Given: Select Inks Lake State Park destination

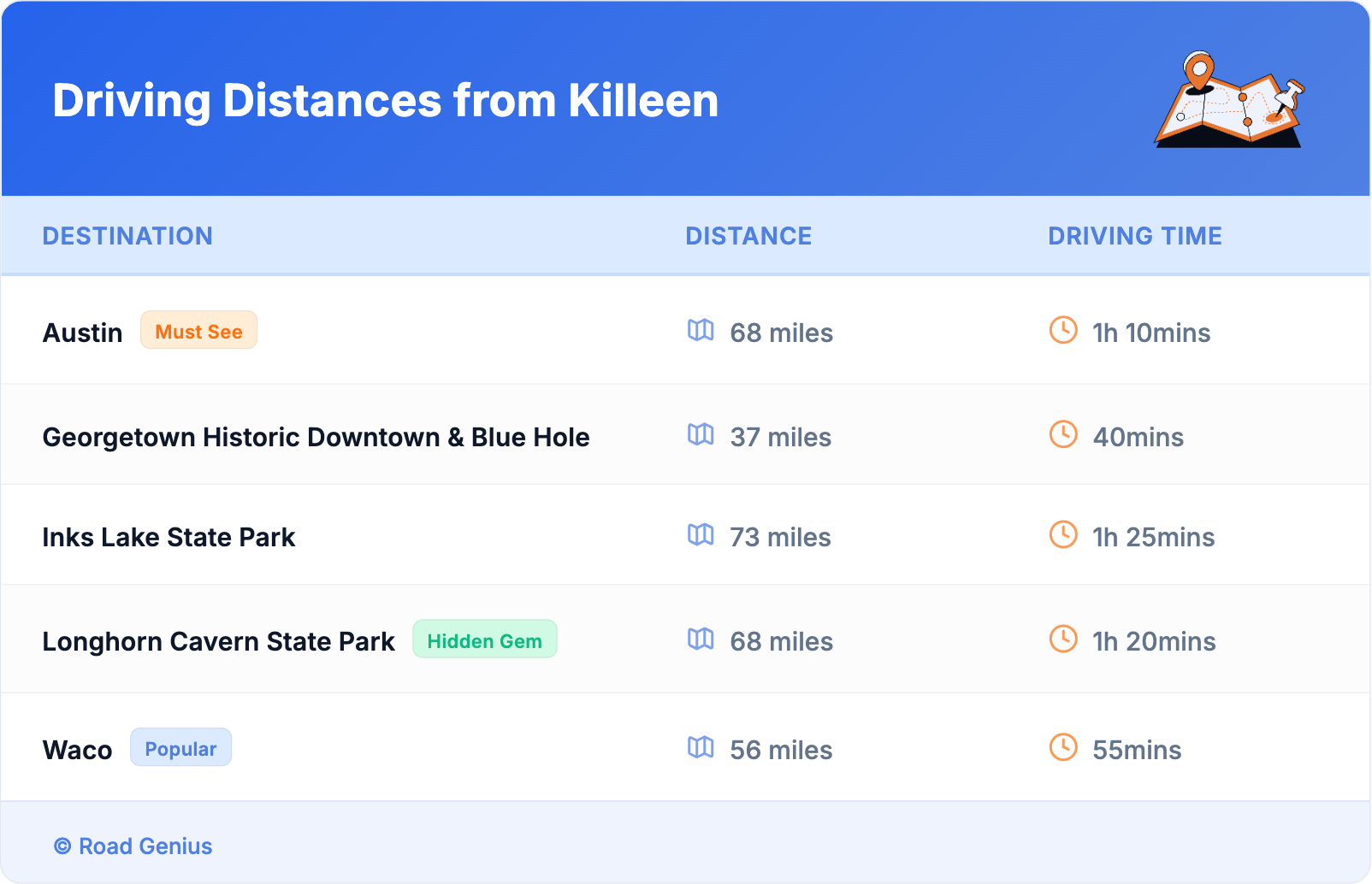Looking at the screenshot, I should pos(169,537).
